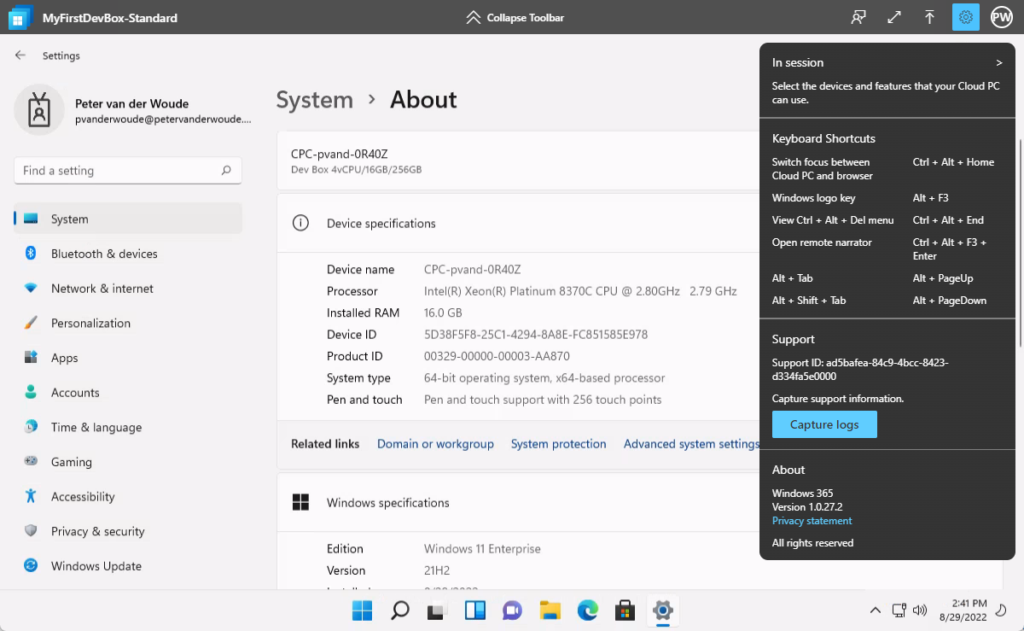Open the System protection link
This screenshot has height=631, width=1024.
pos(558,444)
